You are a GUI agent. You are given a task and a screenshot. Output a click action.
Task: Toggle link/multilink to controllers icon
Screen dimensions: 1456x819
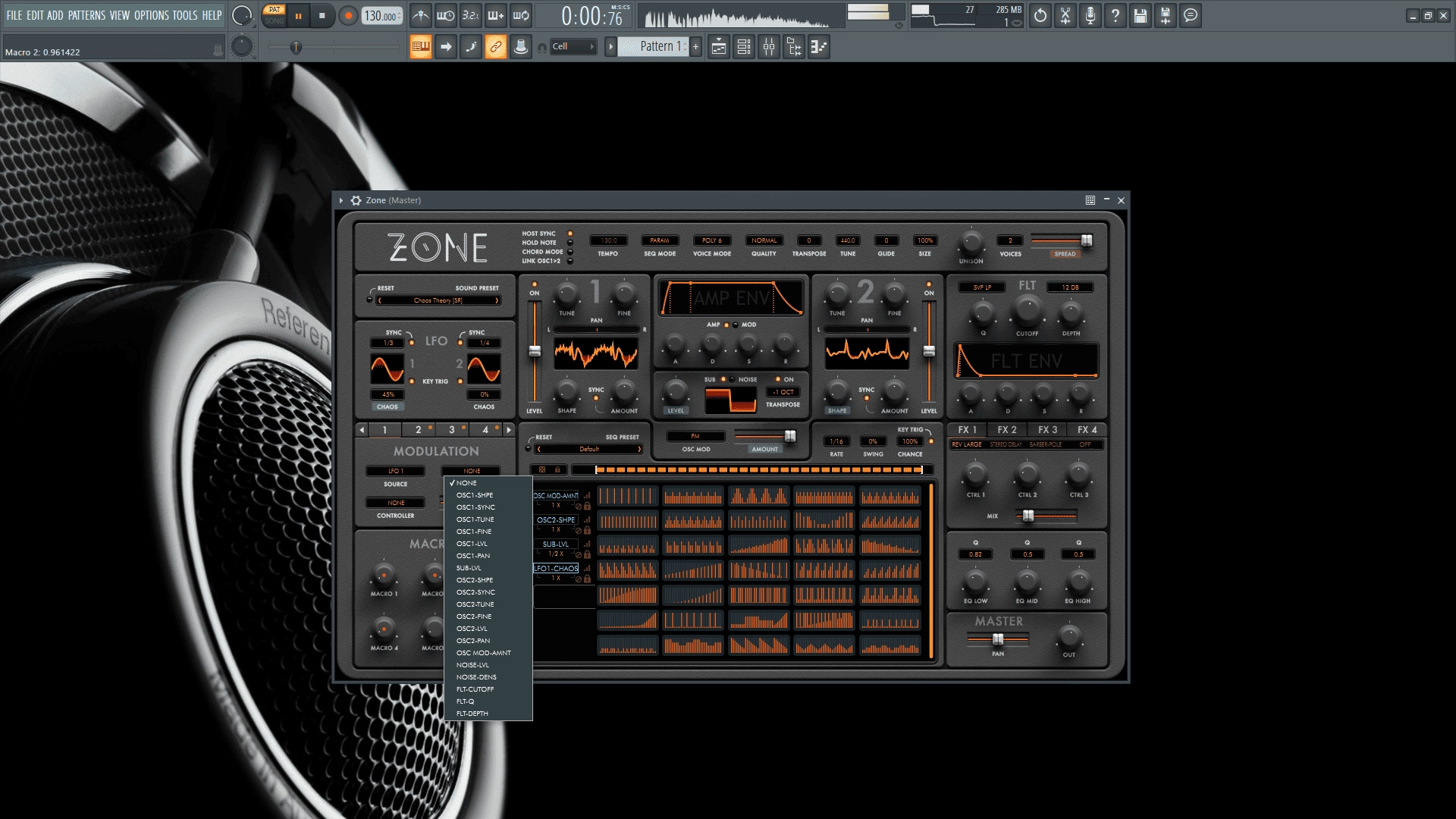496,47
